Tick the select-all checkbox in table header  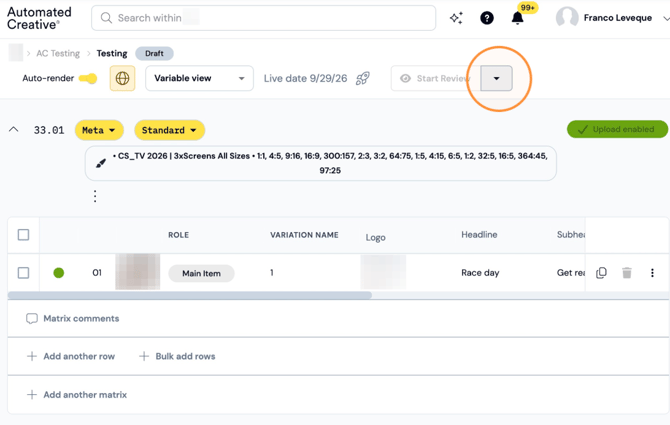pos(24,234)
